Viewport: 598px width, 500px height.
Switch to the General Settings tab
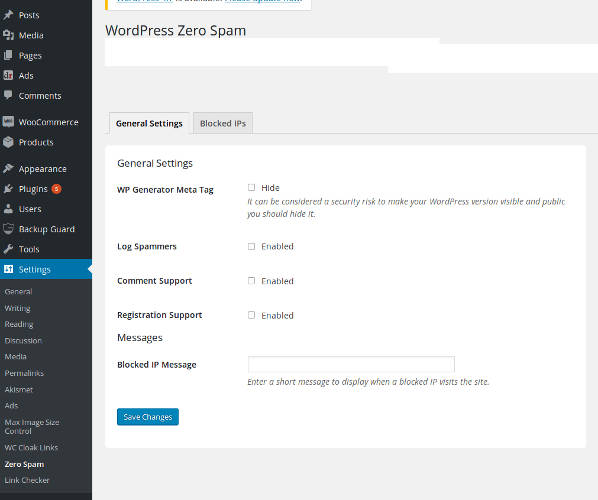tap(149, 123)
